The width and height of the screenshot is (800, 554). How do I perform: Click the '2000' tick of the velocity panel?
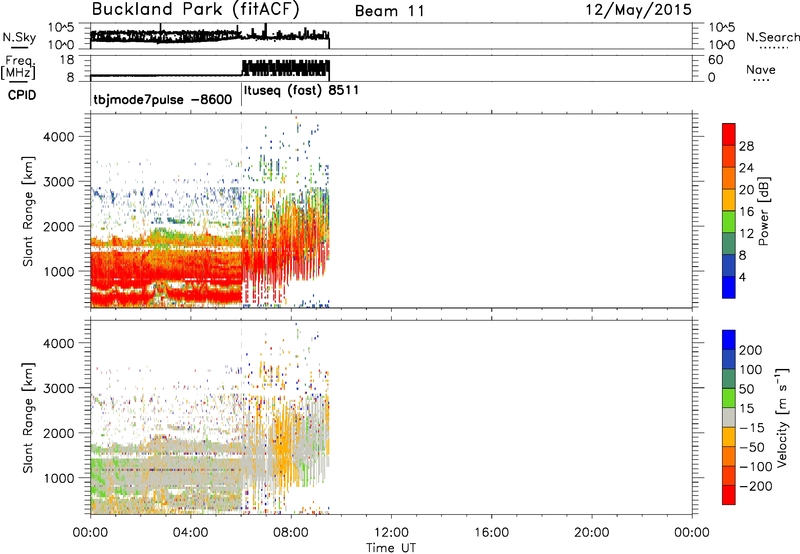click(58, 433)
